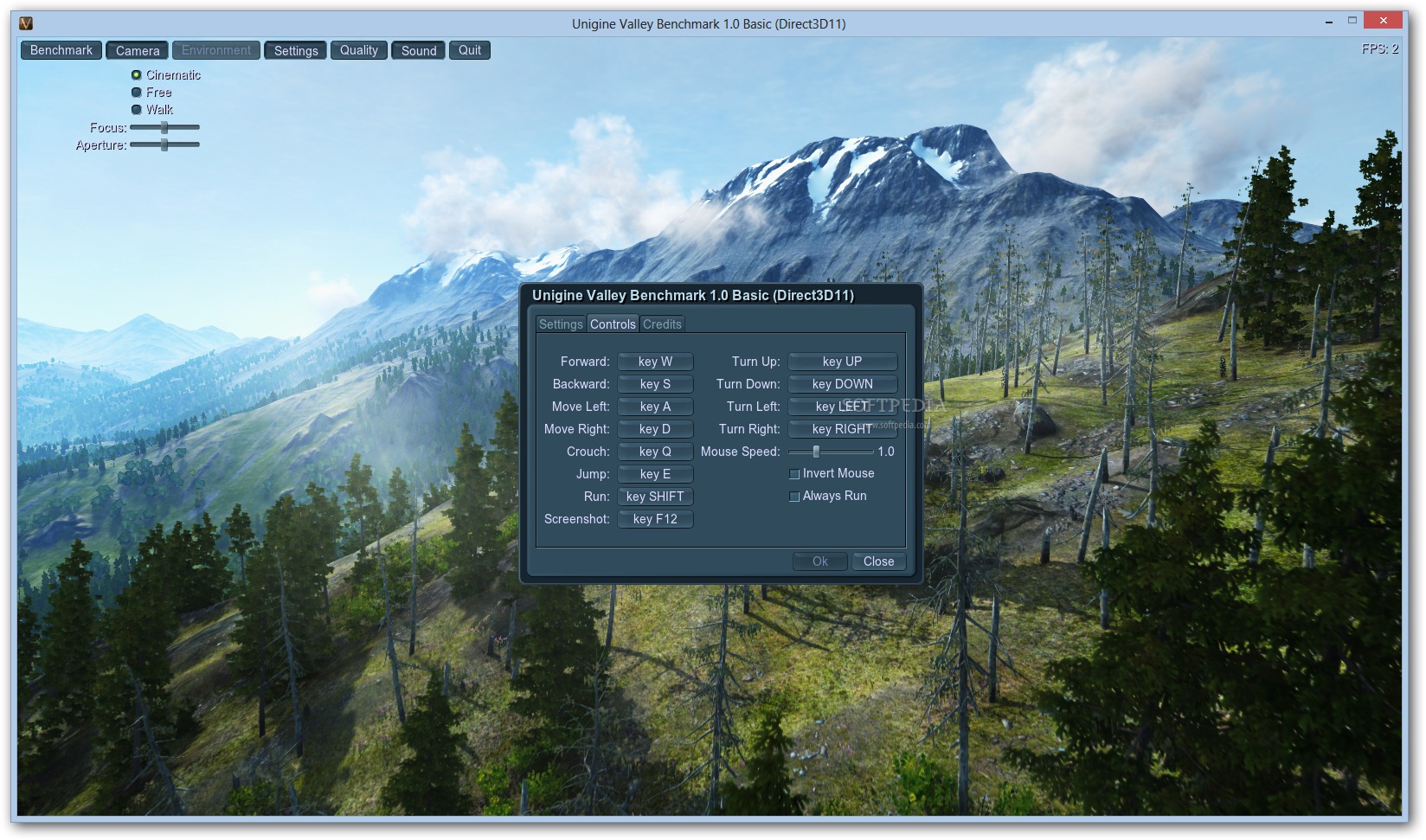
Task: Maximize the Unigine Valley window
Action: point(1352,21)
